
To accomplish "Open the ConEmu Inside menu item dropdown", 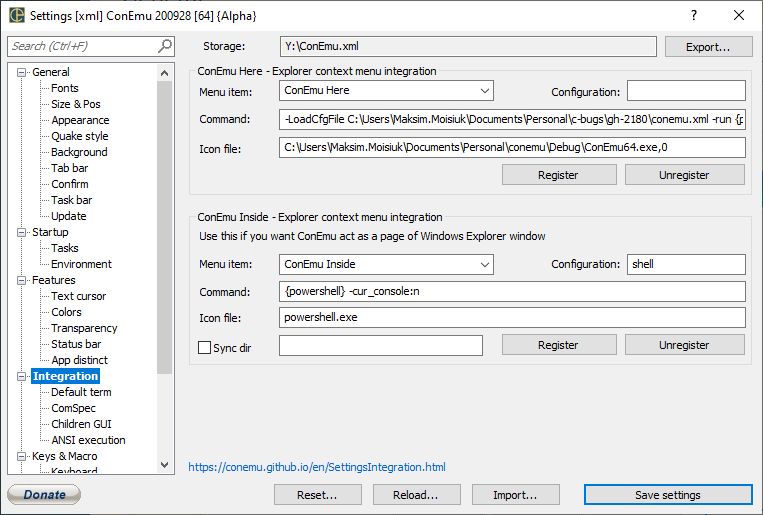I will 485,265.
